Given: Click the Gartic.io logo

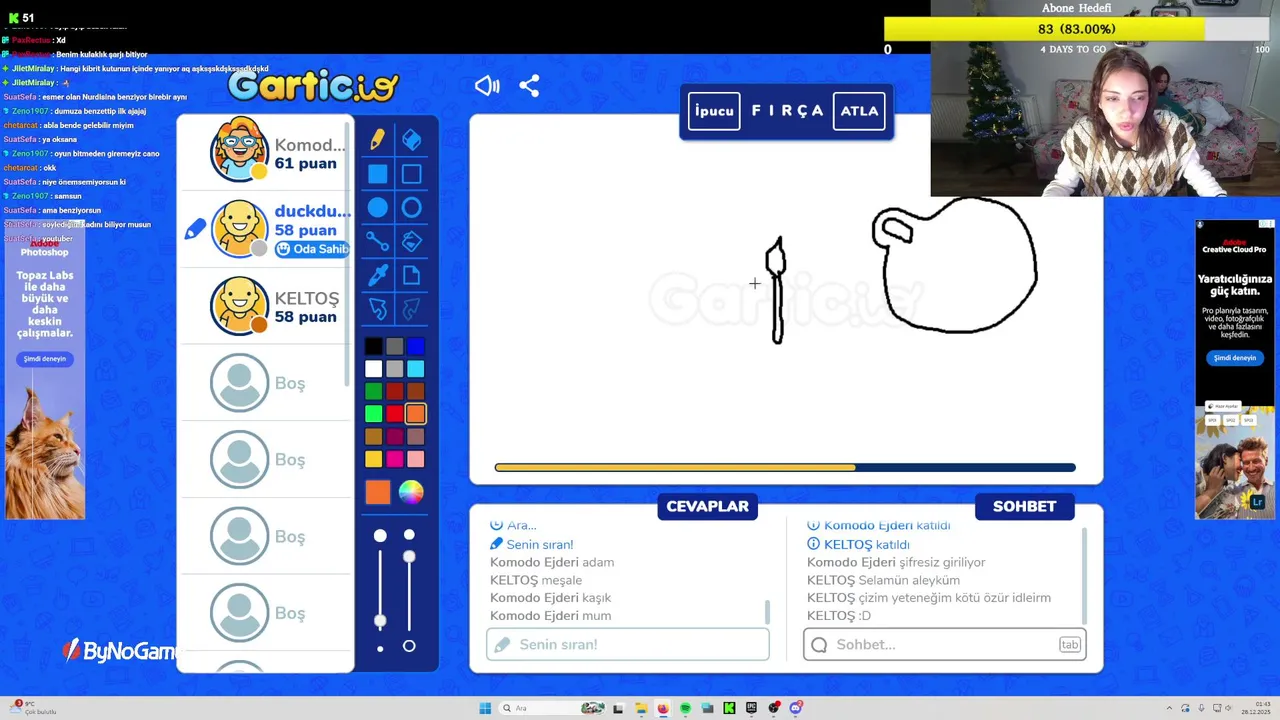Looking at the screenshot, I should click(313, 86).
